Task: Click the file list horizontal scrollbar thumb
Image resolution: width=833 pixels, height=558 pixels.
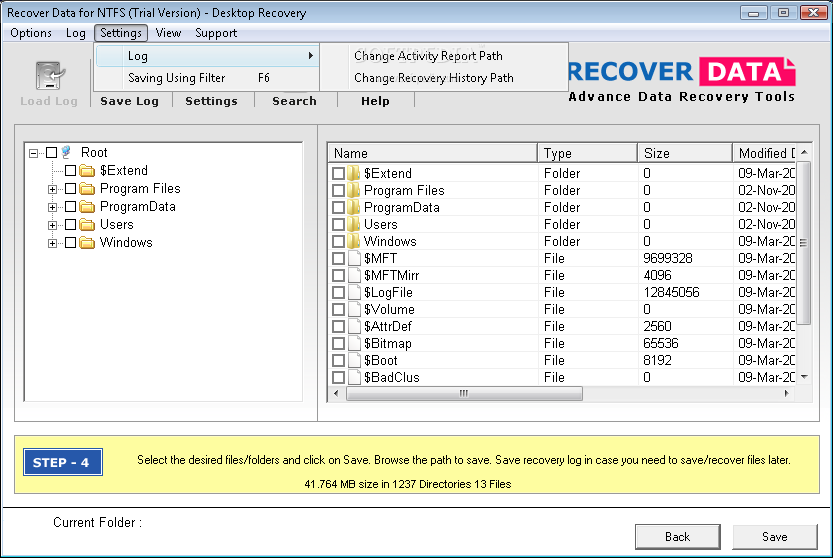Action: point(464,394)
